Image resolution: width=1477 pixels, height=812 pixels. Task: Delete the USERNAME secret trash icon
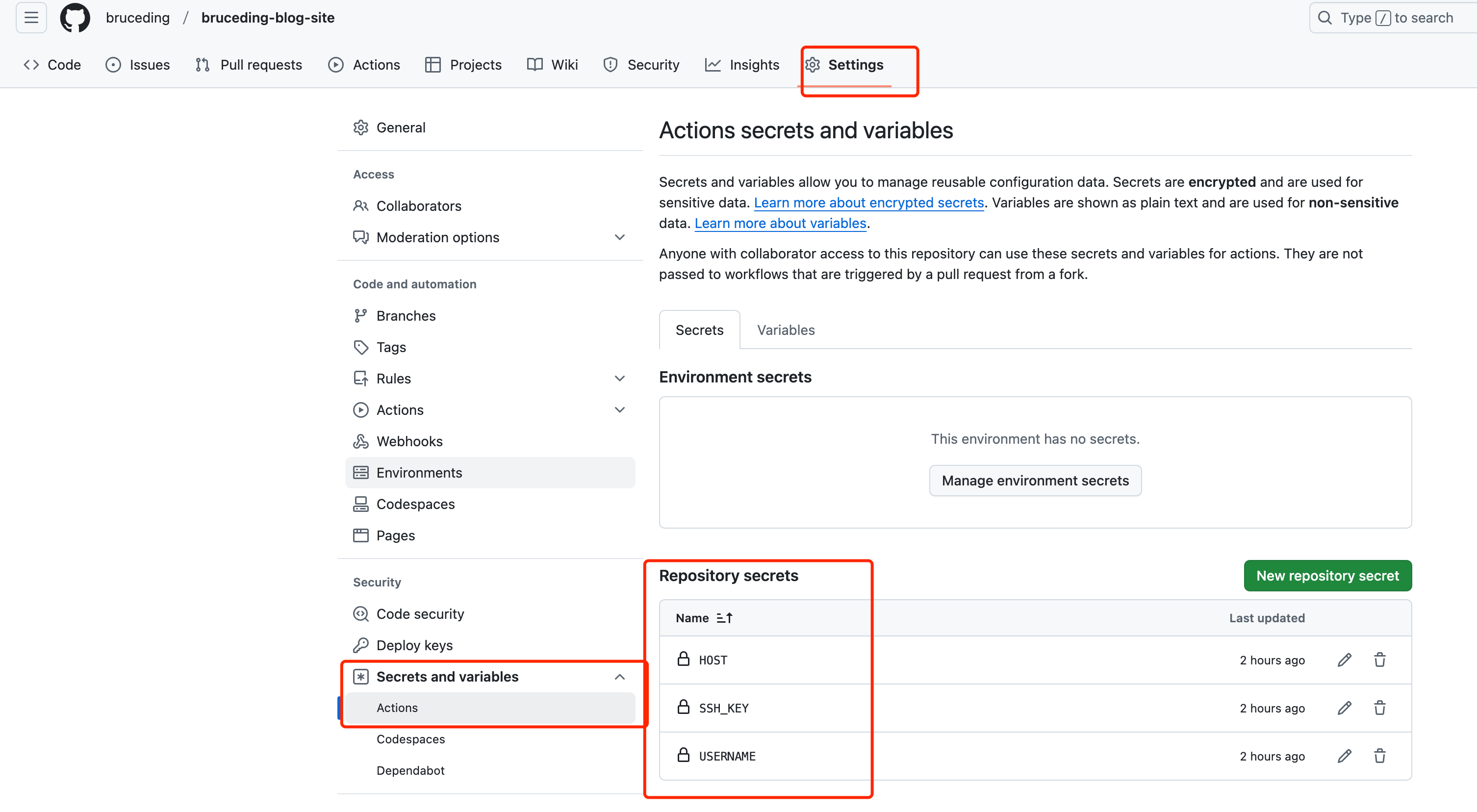pyautogui.click(x=1379, y=756)
